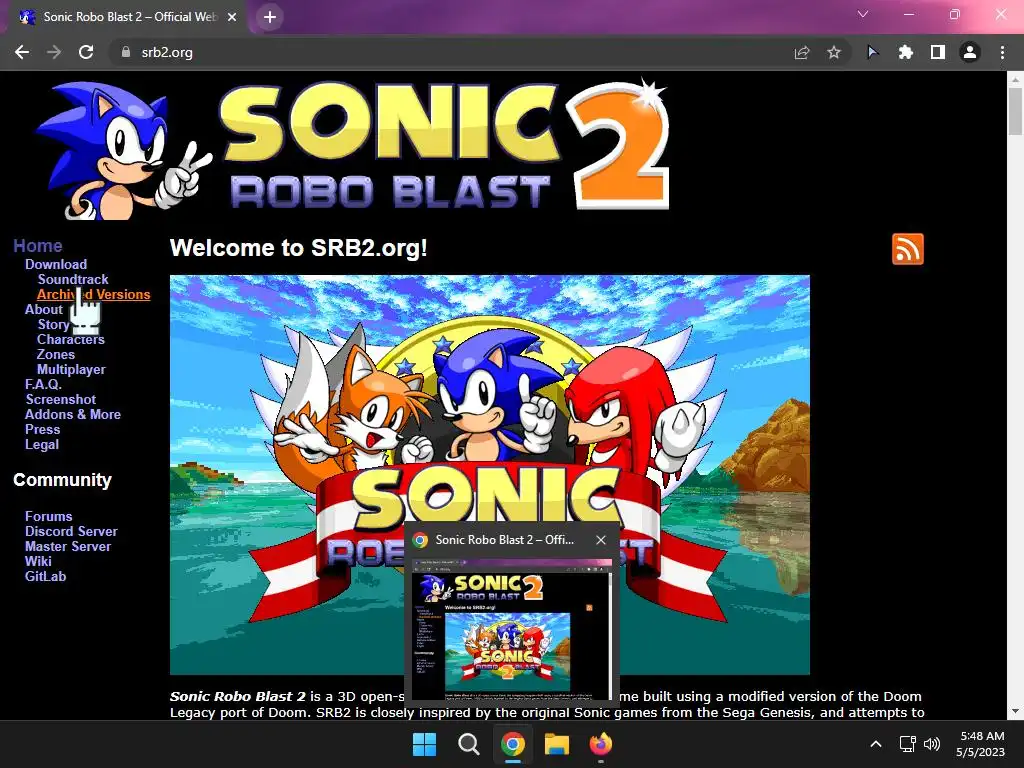Screen dimensions: 1024x768
Task: Visit the Forums community link
Action: (48, 517)
